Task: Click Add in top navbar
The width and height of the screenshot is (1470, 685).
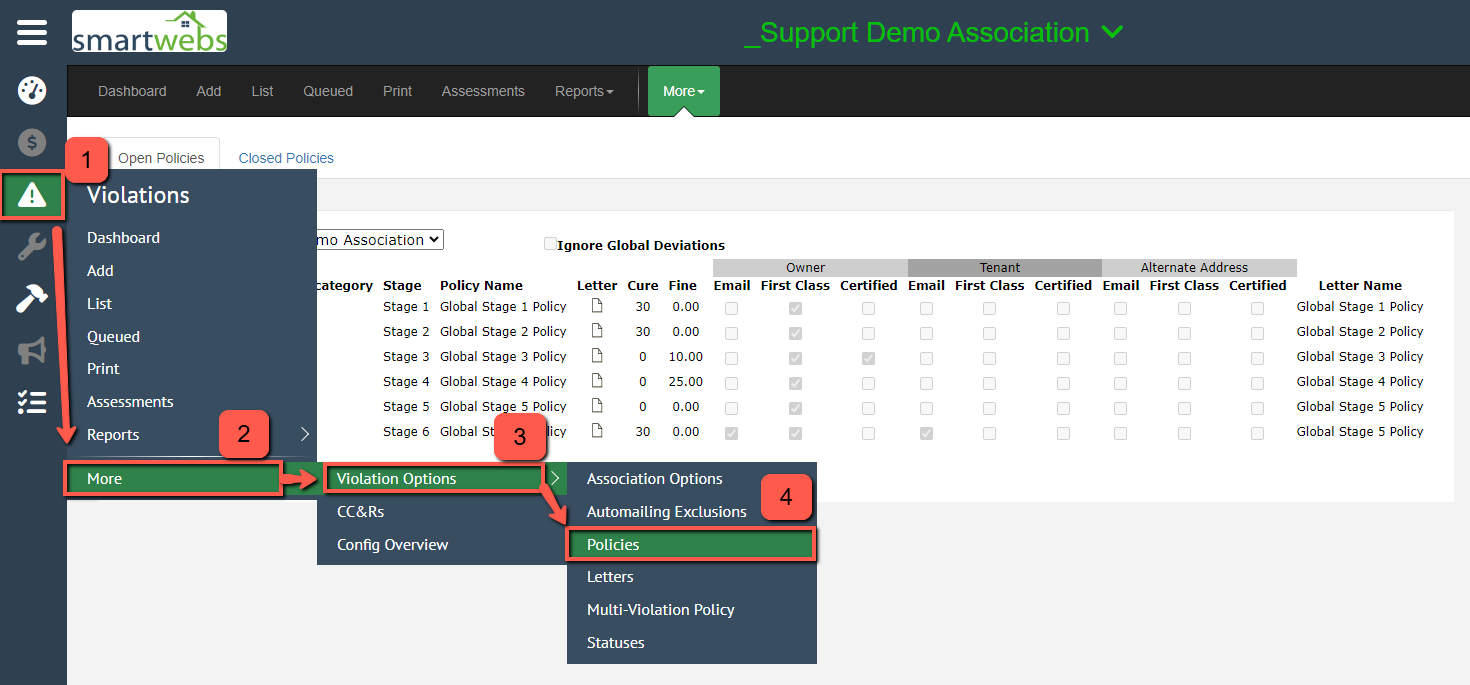Action: click(209, 91)
